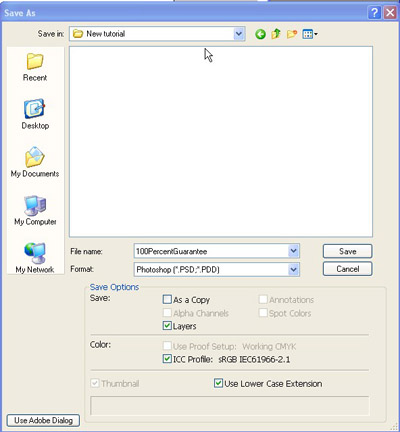Image resolution: width=400 pixels, height=432 pixels.
Task: Click the Help question mark button
Action: point(374,13)
